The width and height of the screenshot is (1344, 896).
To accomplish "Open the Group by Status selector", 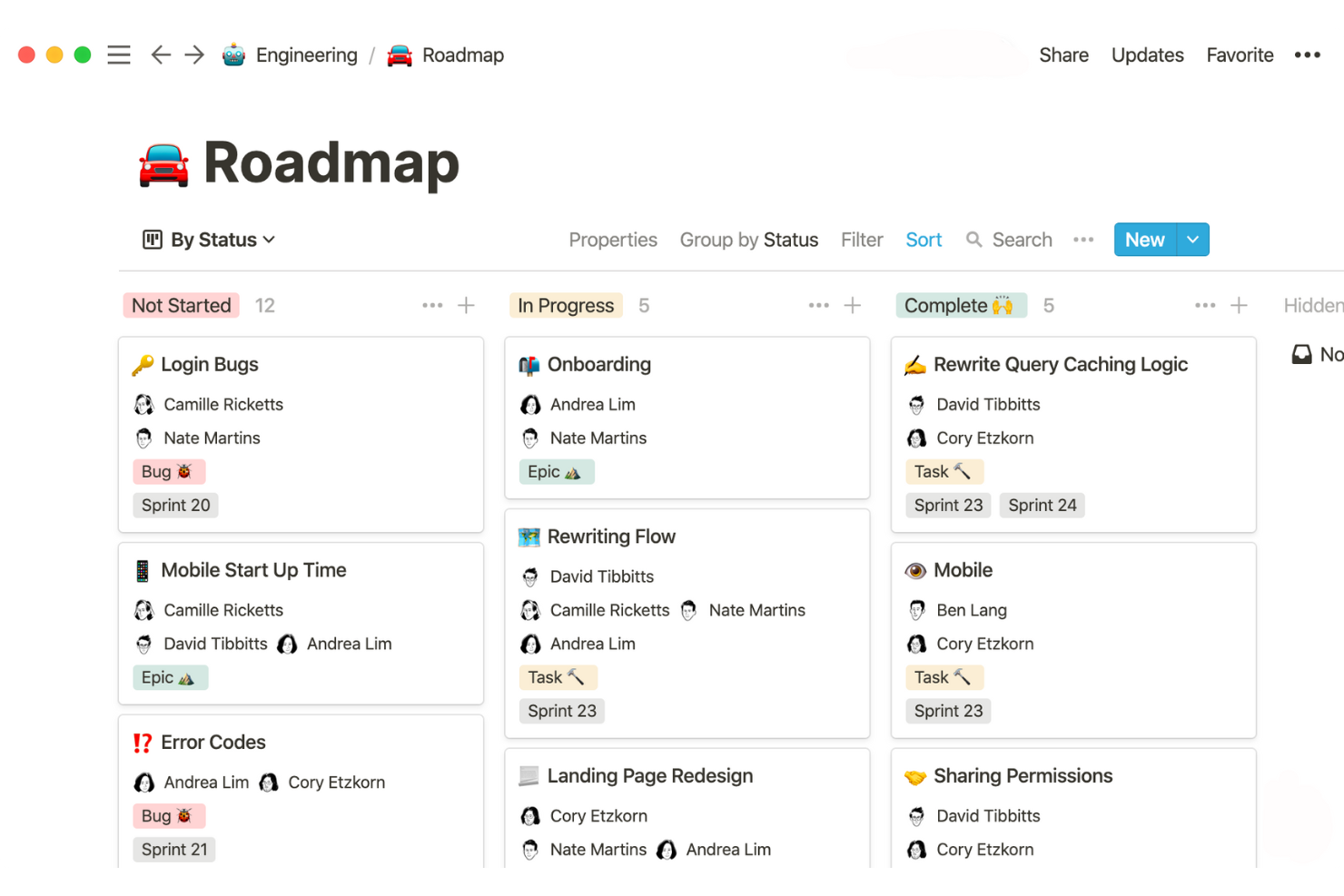I will (x=748, y=240).
